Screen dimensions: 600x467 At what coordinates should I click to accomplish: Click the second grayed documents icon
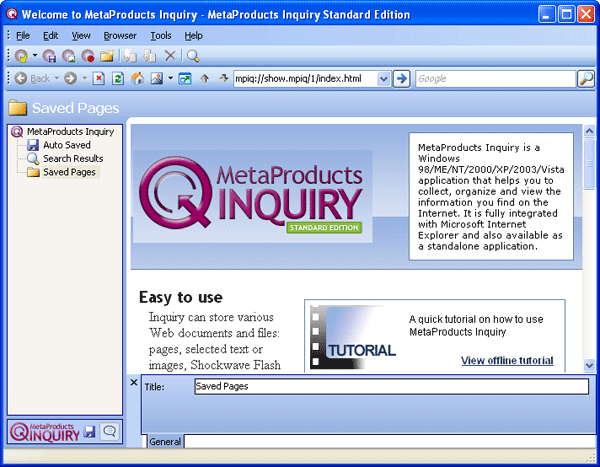click(x=149, y=56)
